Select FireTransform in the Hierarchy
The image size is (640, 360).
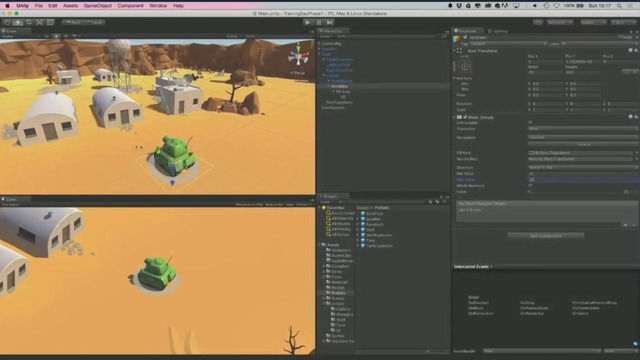coord(339,102)
